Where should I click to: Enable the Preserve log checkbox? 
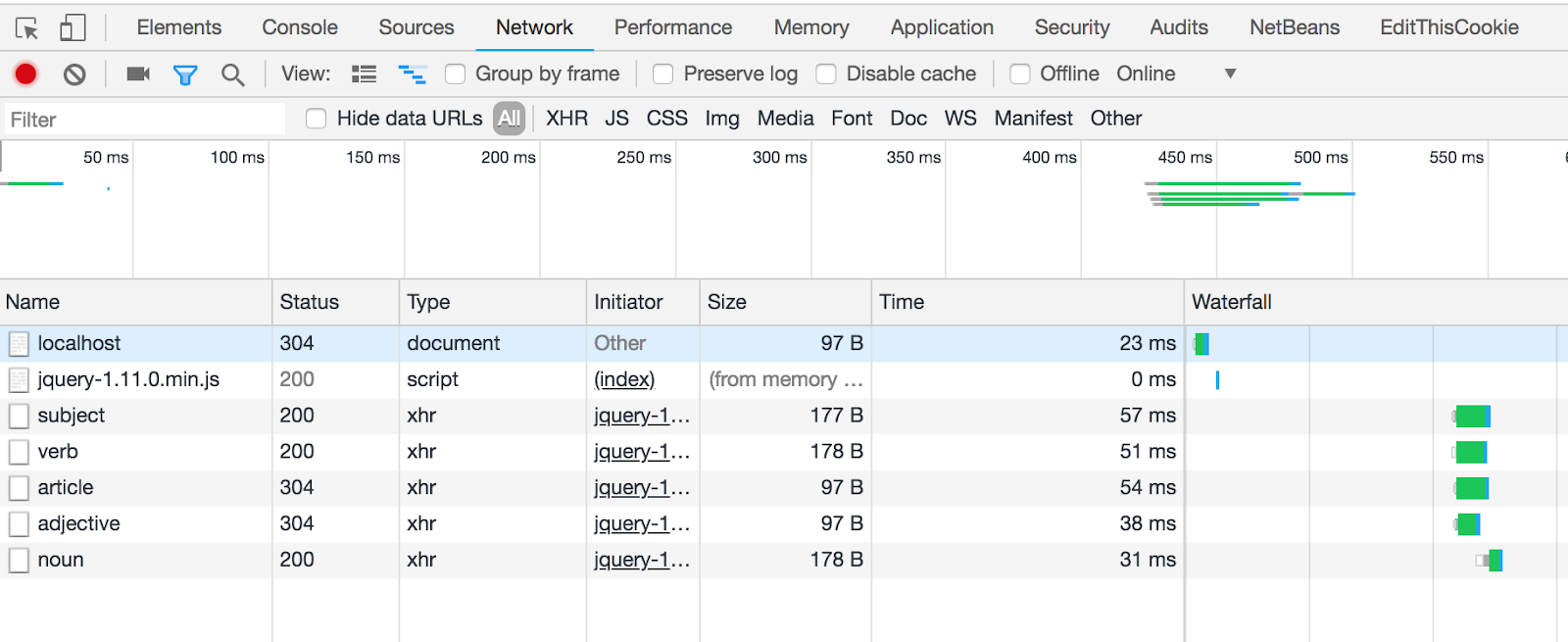tap(663, 74)
